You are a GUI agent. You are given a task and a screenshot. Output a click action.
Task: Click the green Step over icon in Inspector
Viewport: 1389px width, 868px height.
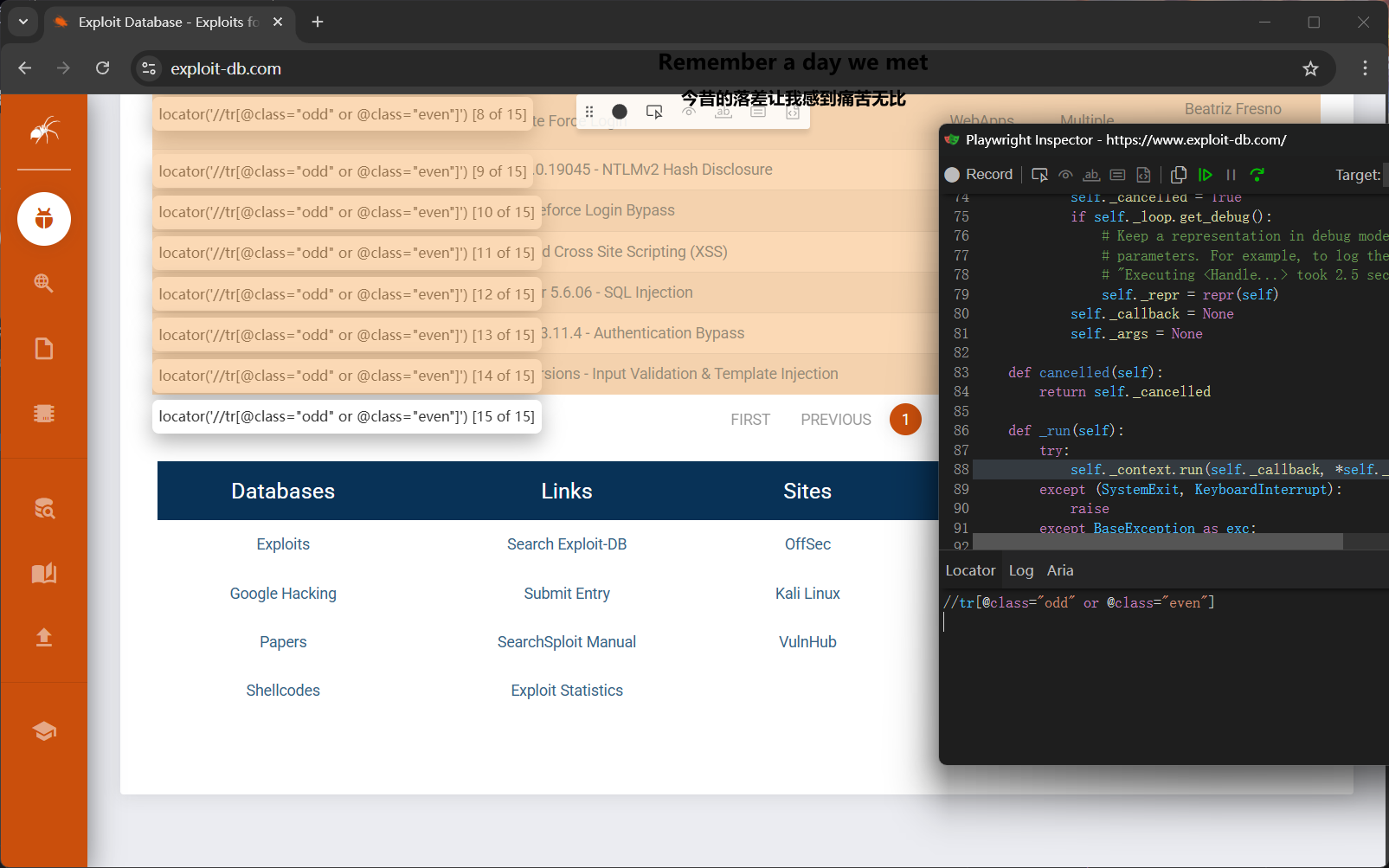(x=1257, y=175)
